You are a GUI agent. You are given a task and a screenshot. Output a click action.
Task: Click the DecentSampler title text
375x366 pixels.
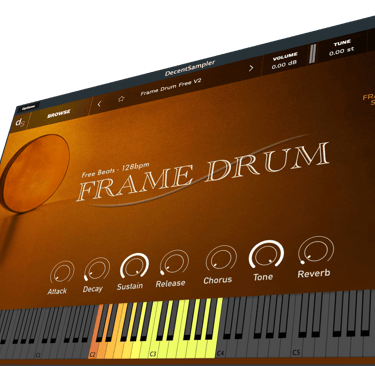190,67
